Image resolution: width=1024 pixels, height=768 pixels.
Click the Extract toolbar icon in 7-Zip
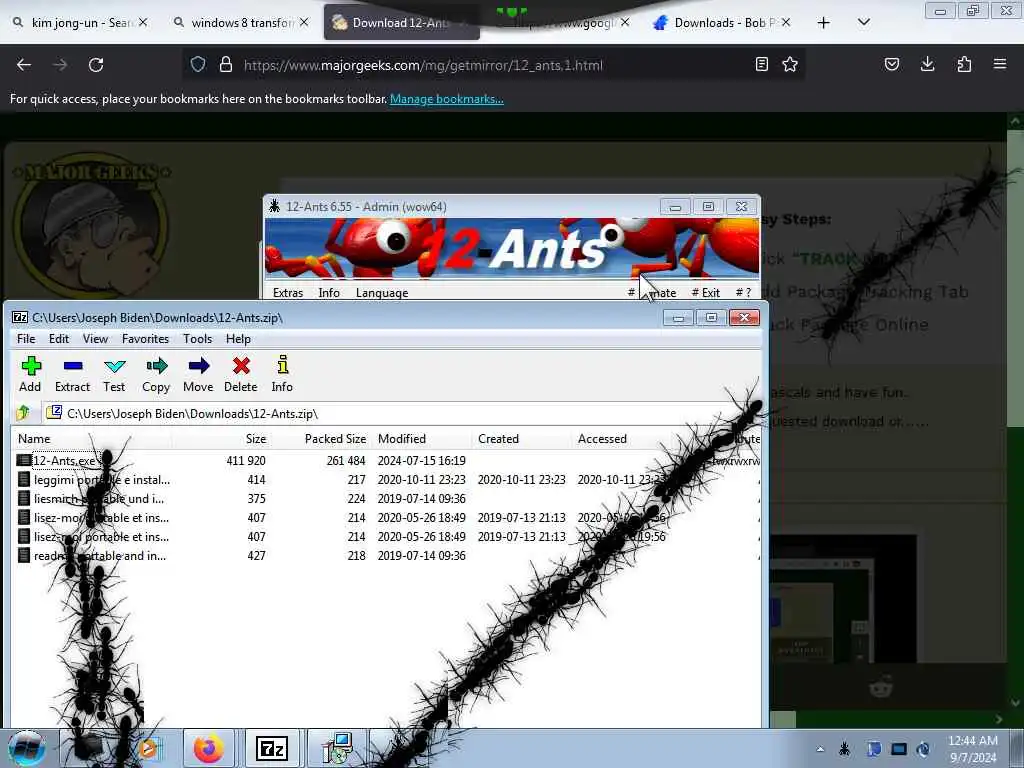point(72,374)
